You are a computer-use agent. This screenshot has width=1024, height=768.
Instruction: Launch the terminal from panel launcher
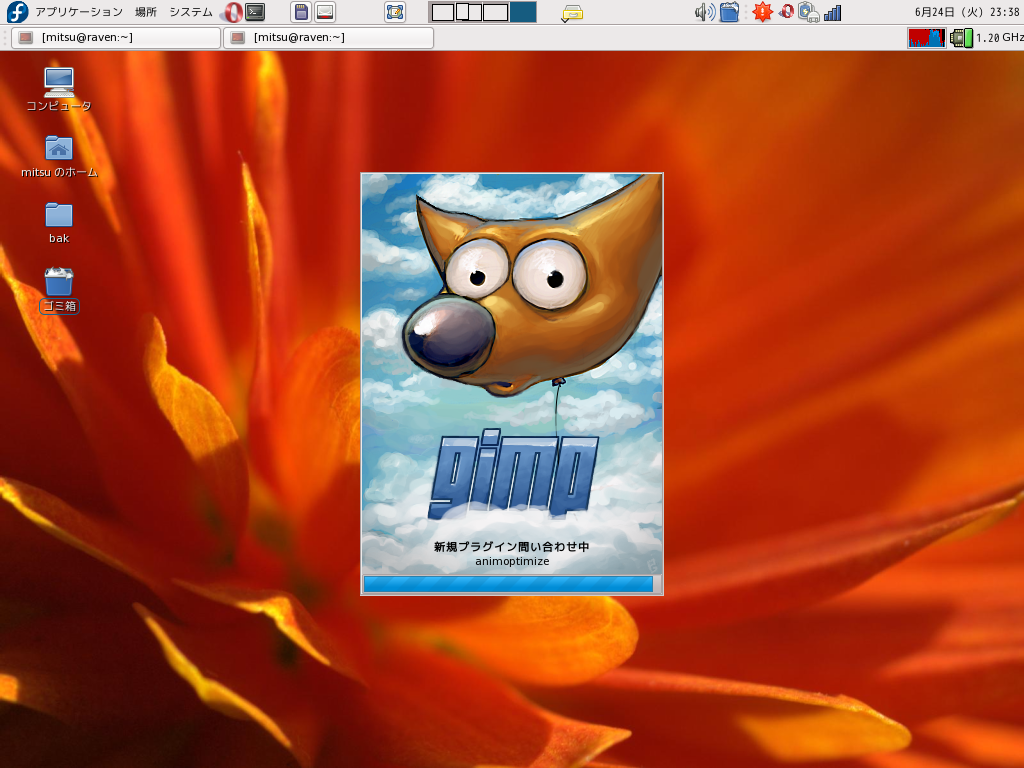click(x=256, y=12)
